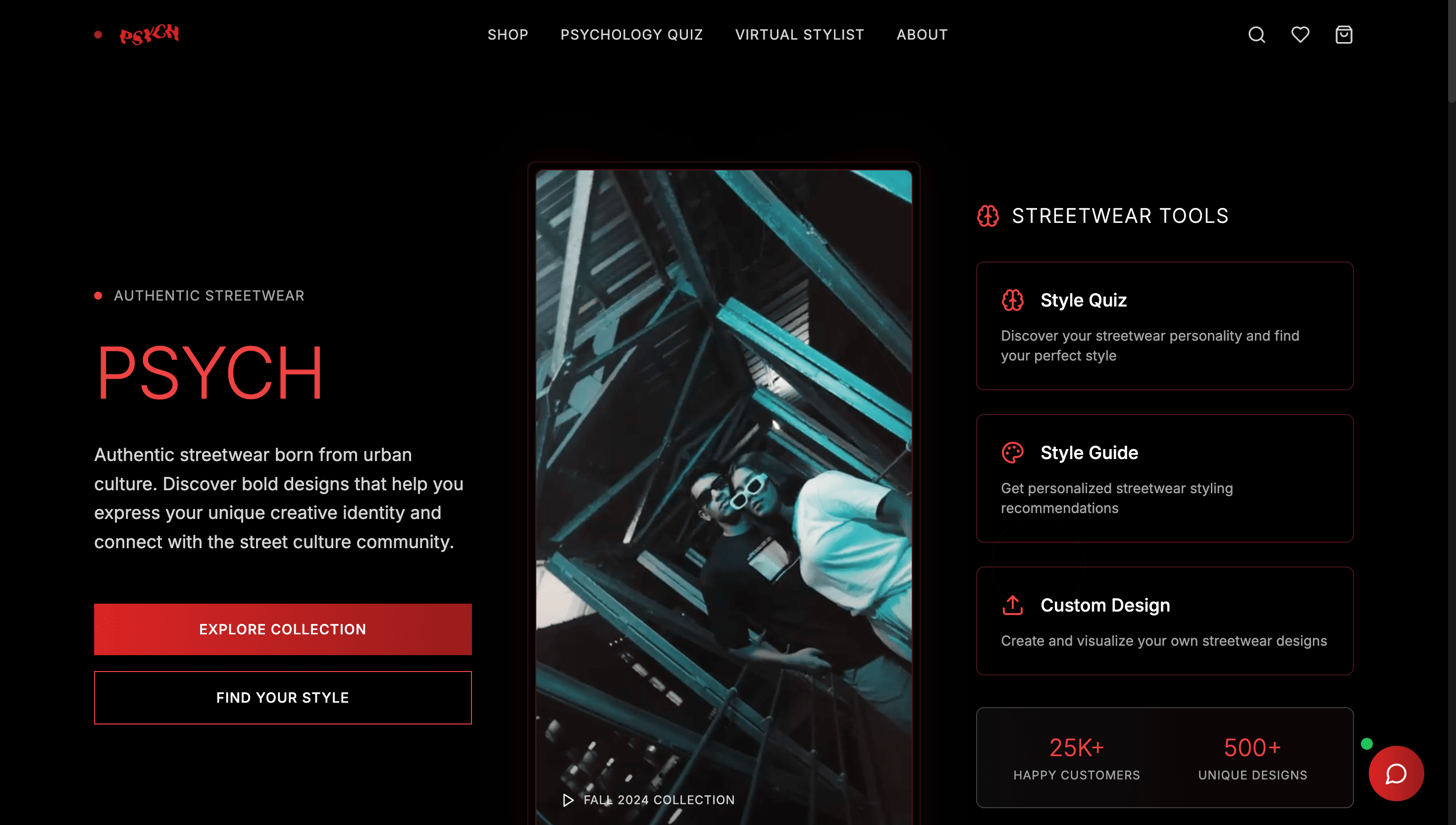1456x825 pixels.
Task: Go to Psychology Quiz page
Action: pos(632,35)
